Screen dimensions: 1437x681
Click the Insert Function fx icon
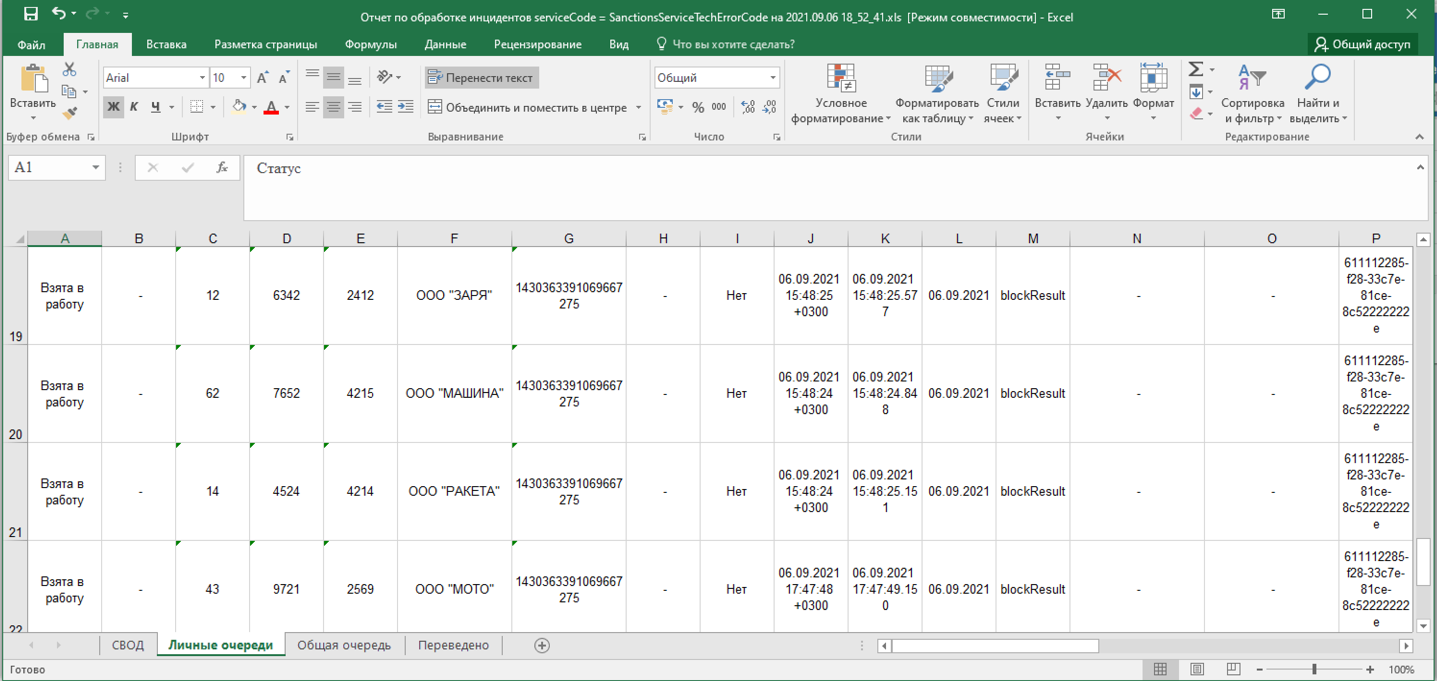click(x=222, y=168)
